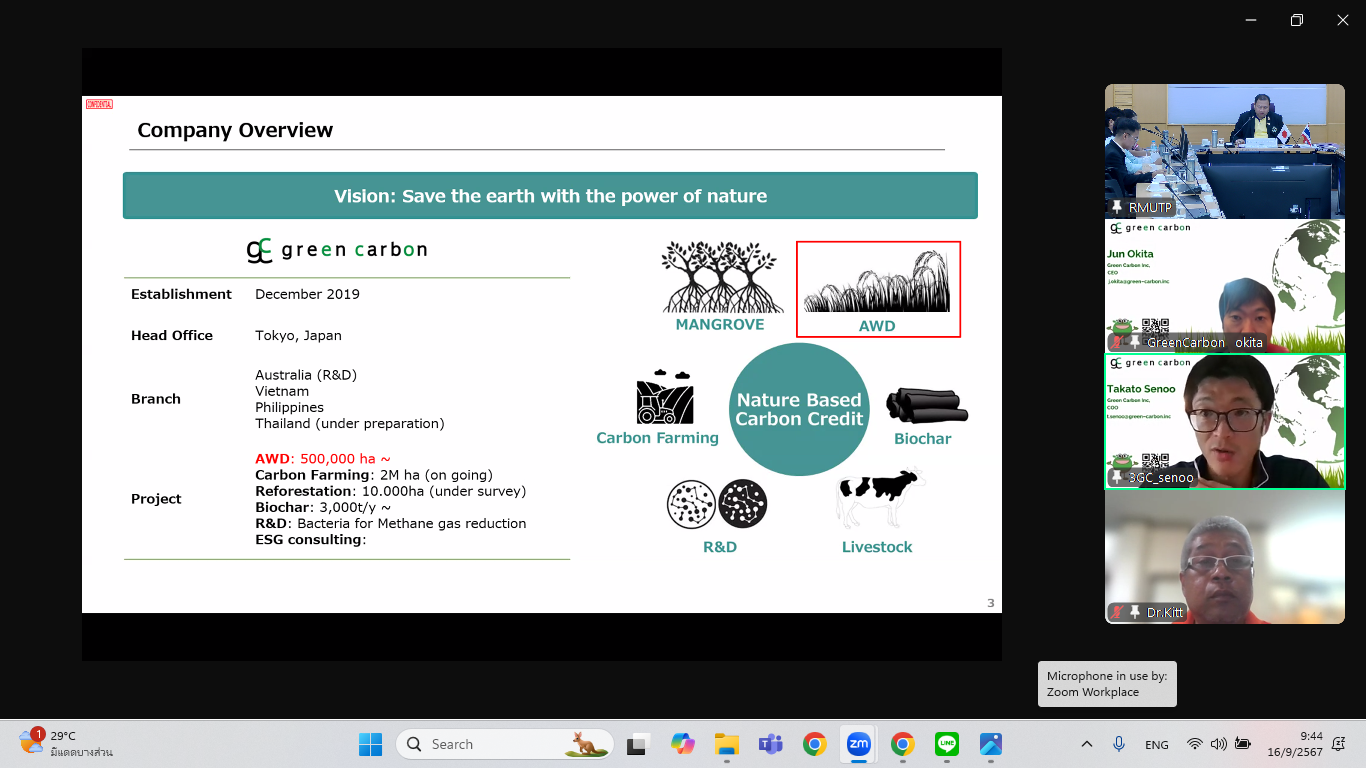Image resolution: width=1366 pixels, height=768 pixels.
Task: Click the Chrome icon left of Zoom
Action: click(x=814, y=744)
